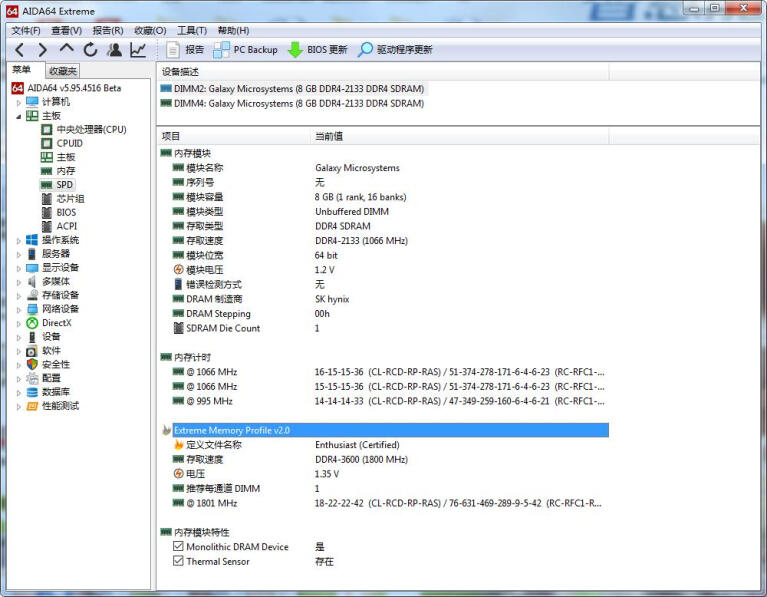Screen dimensions: 767x597
Task: Expand the 网络设备 tree node
Action: 19,309
